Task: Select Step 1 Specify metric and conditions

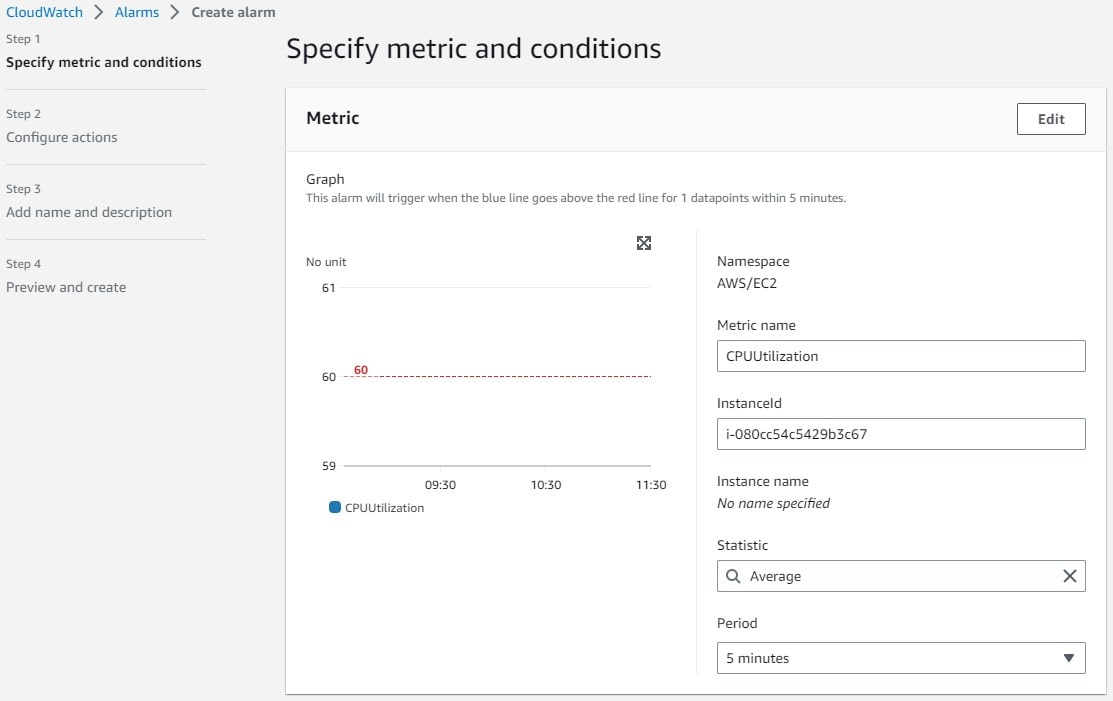Action: click(103, 62)
